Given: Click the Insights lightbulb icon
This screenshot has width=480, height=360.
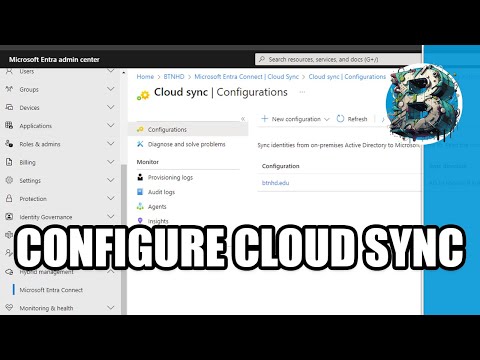Looking at the screenshot, I should tap(140, 221).
